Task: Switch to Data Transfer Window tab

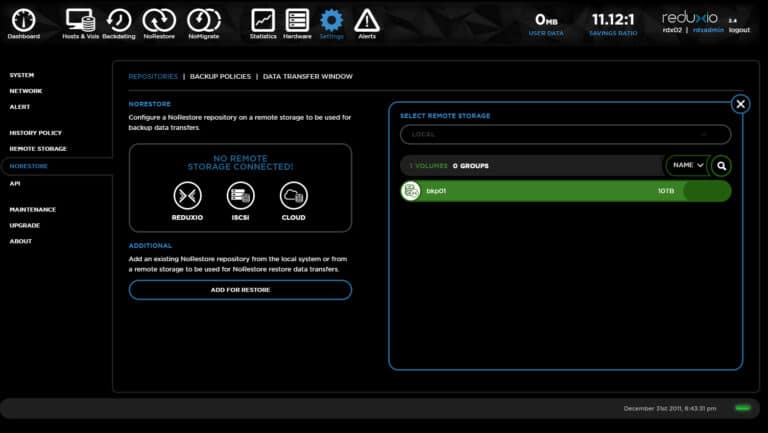Action: [x=308, y=76]
